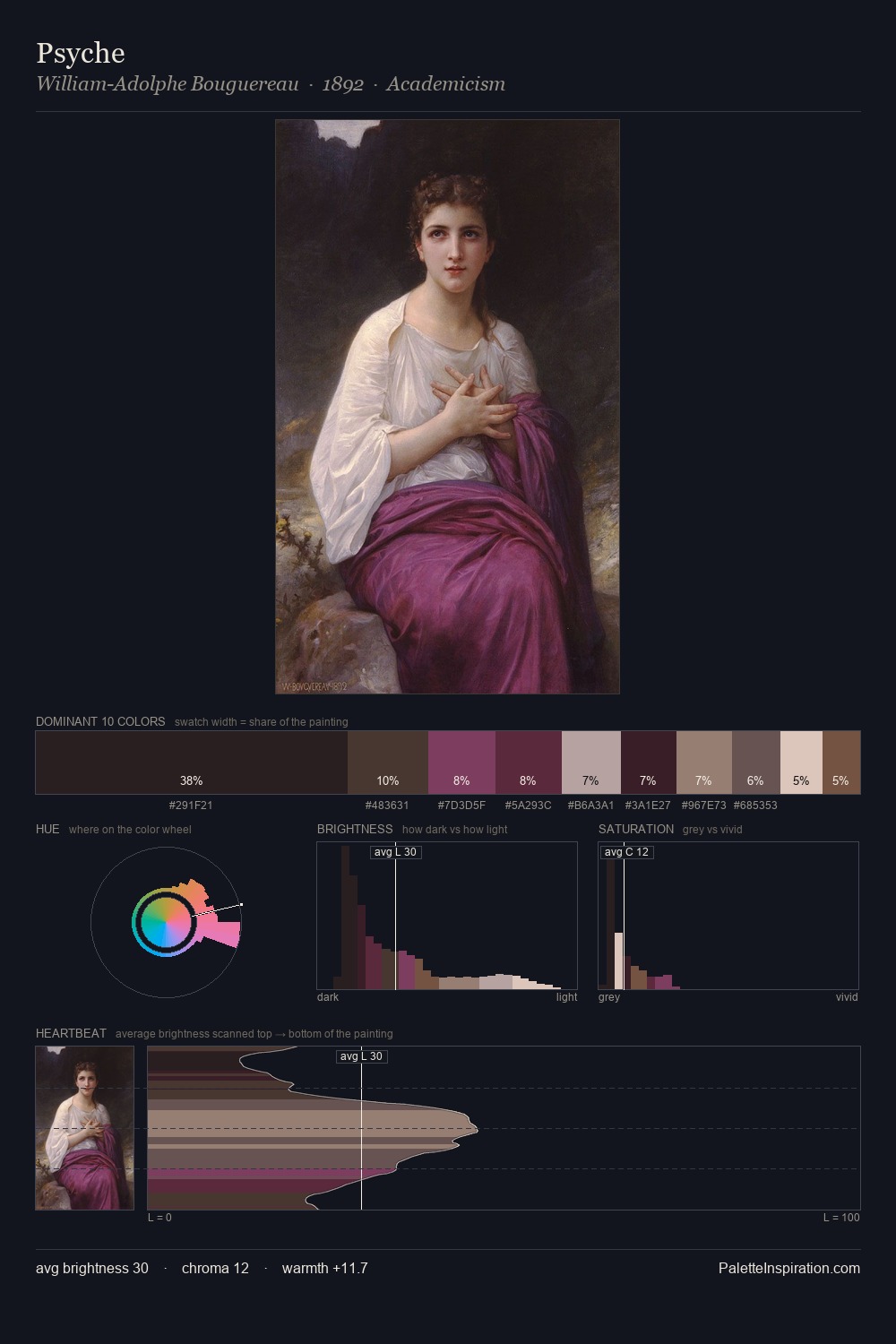Click the 'SATURATION' section heading

(x=636, y=829)
